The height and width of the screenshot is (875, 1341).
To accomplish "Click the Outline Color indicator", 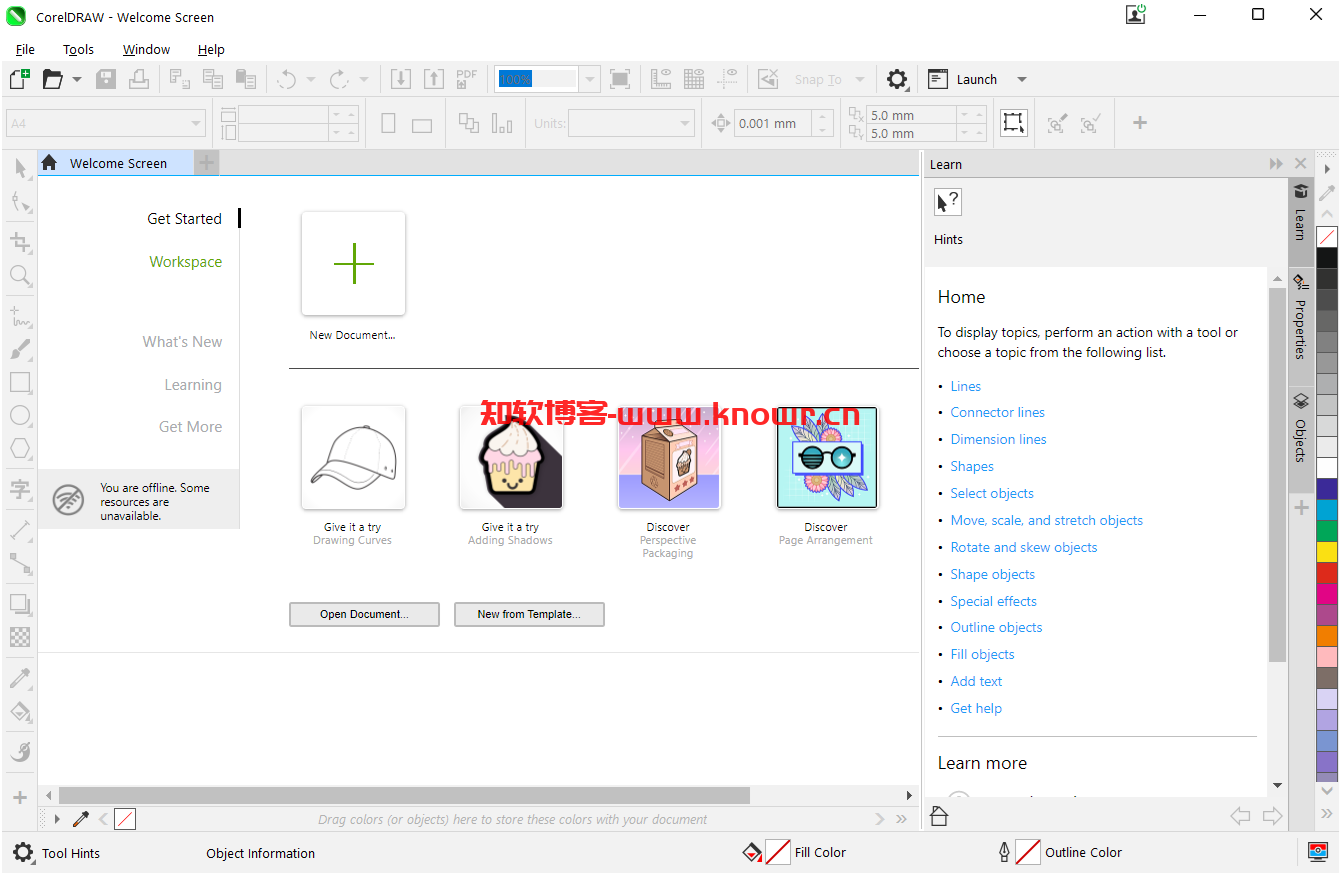I will (1059, 853).
